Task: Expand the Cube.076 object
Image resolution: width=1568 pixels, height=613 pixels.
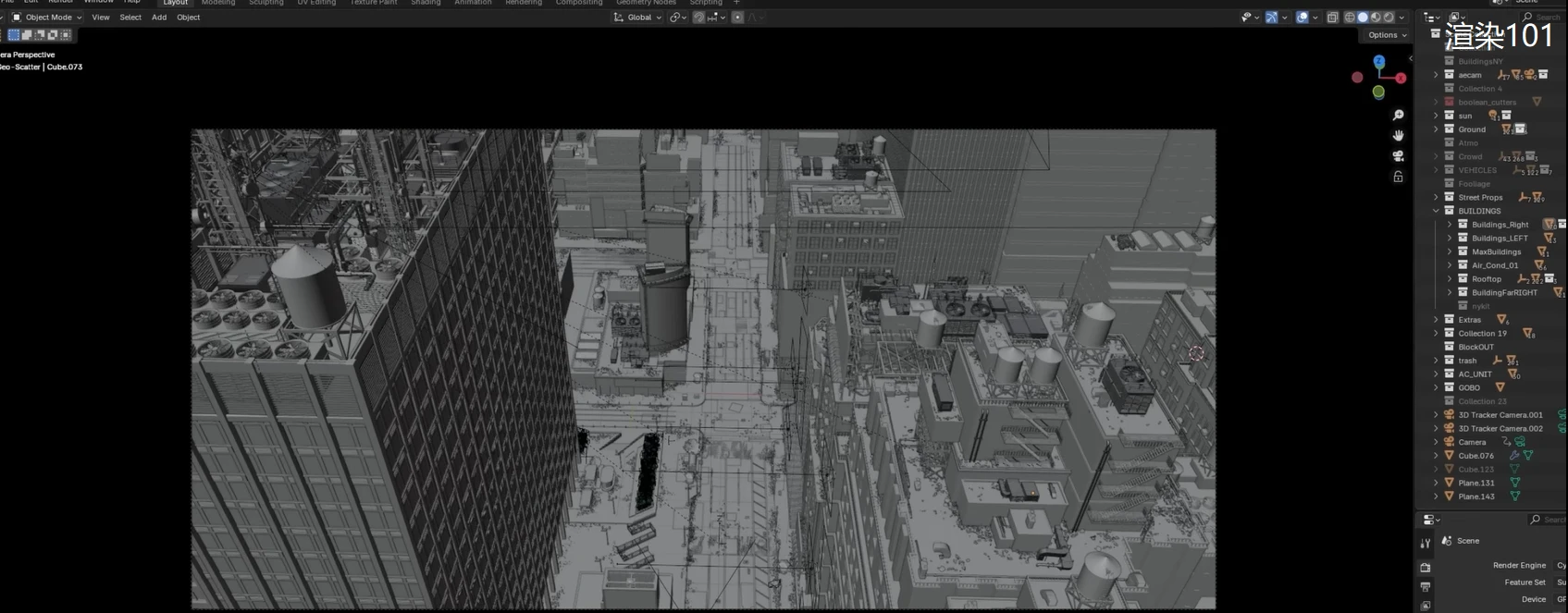Action: pyautogui.click(x=1437, y=456)
